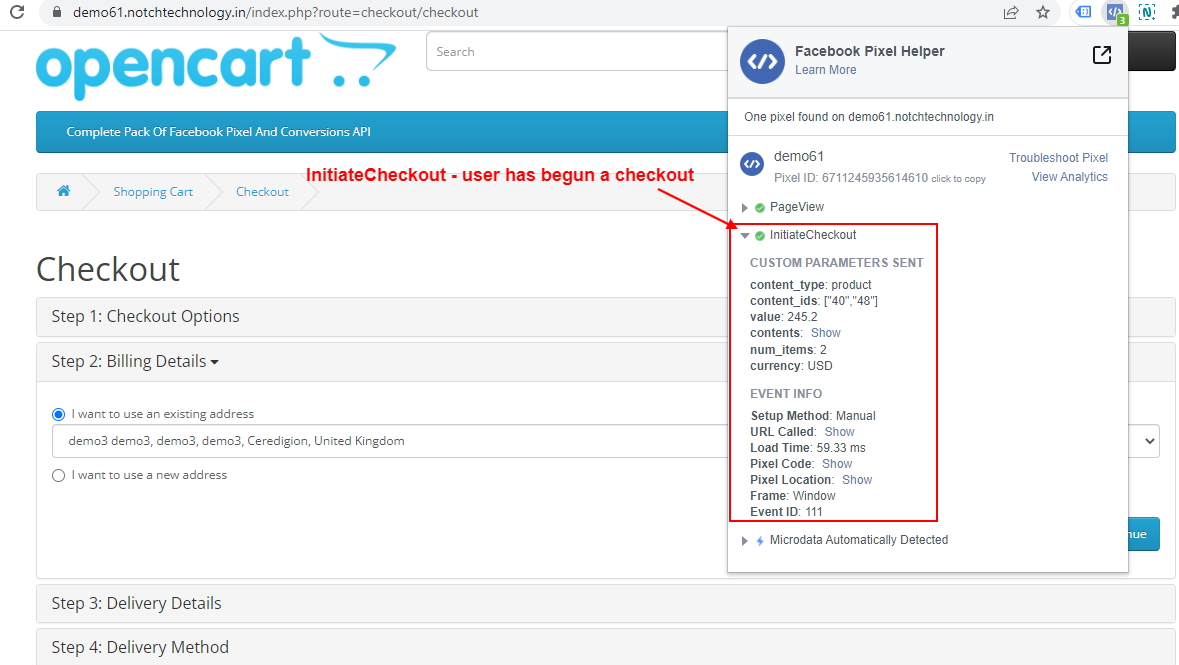Click the 'content_type: product' parameter
The width and height of the screenshot is (1179, 665).
pyautogui.click(x=811, y=285)
